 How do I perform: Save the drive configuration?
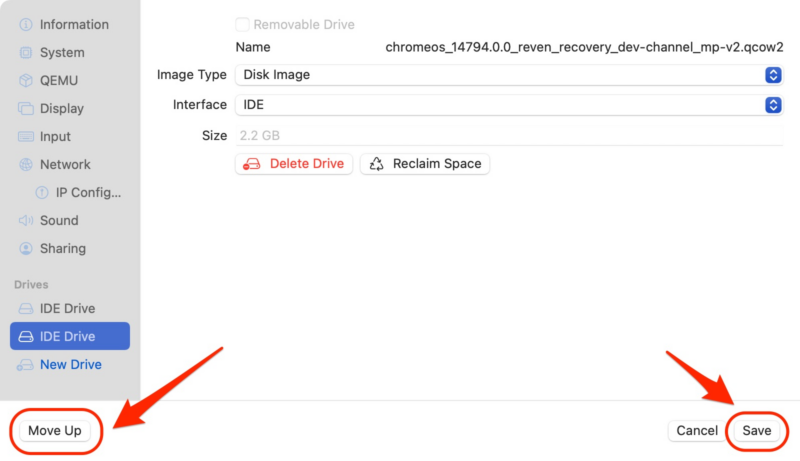[757, 431]
